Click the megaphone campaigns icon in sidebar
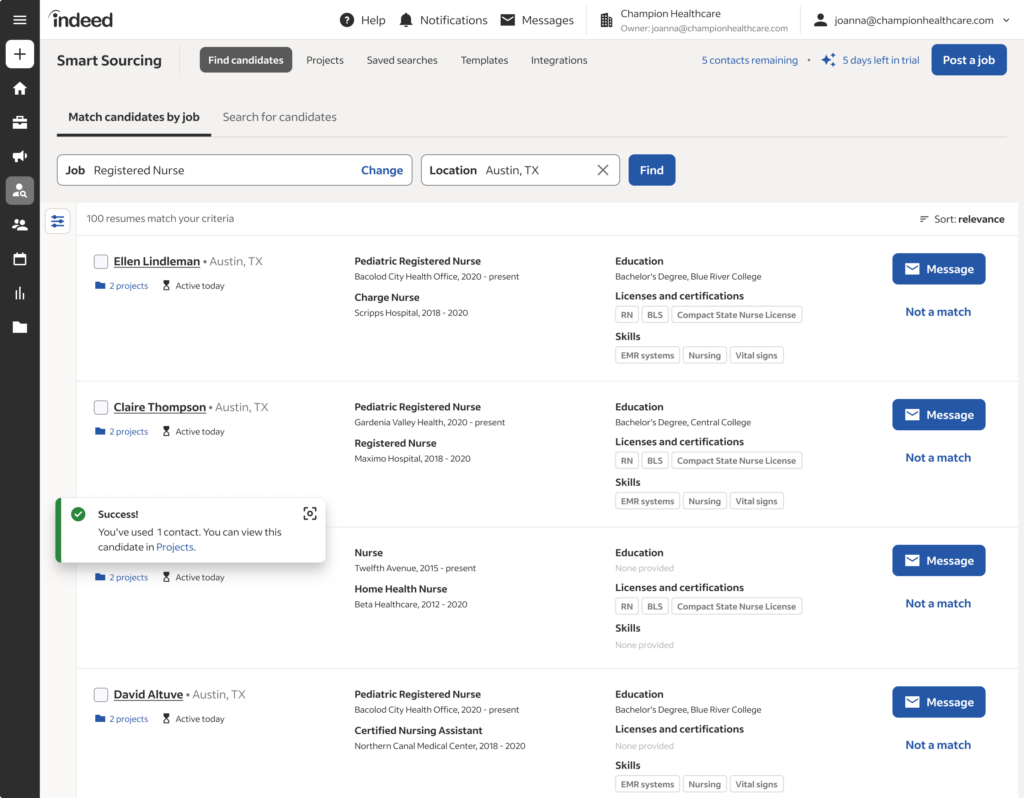Viewport: 1024px width, 798px height. pyautogui.click(x=19, y=156)
